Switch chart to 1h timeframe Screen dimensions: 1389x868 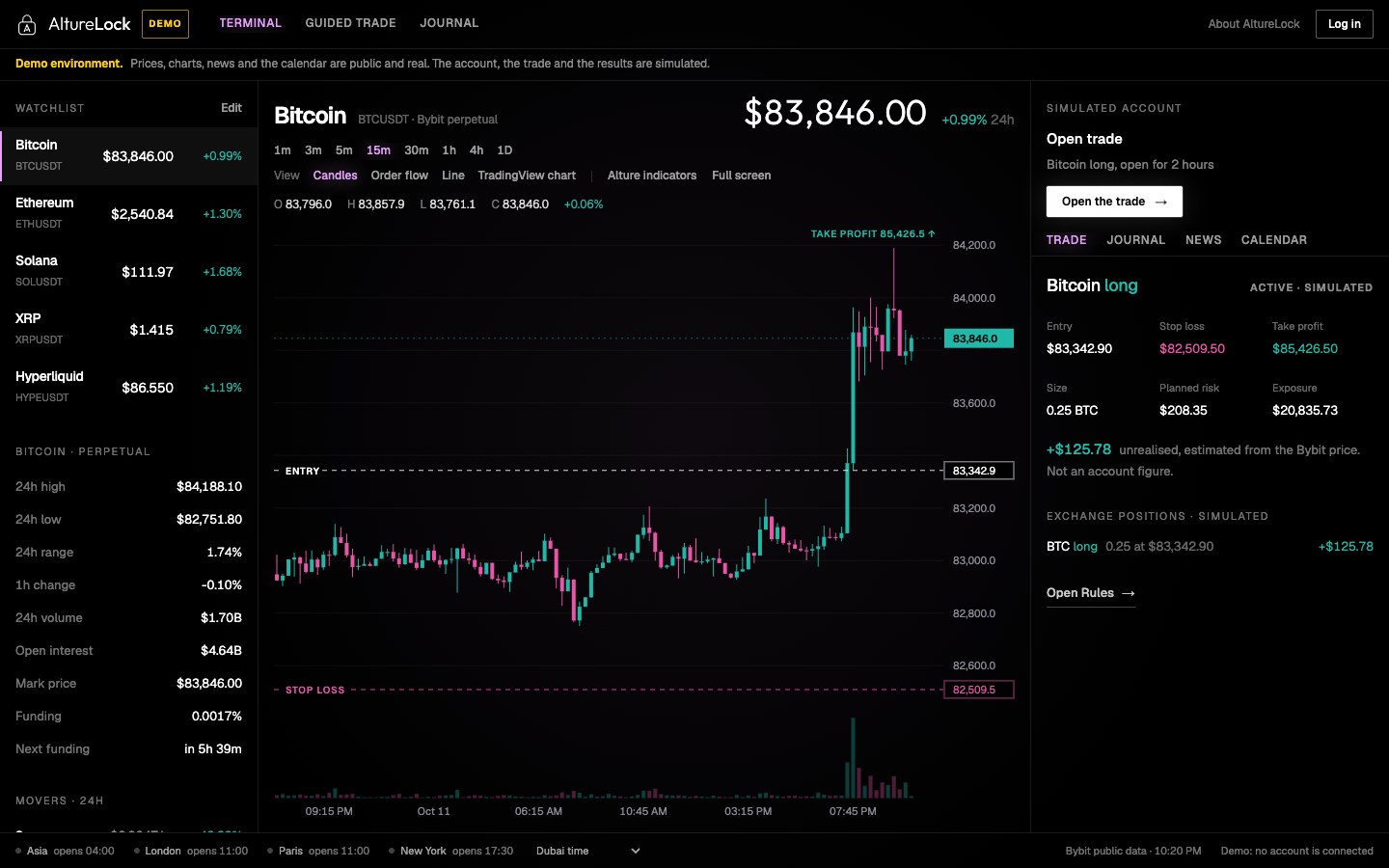pos(449,150)
